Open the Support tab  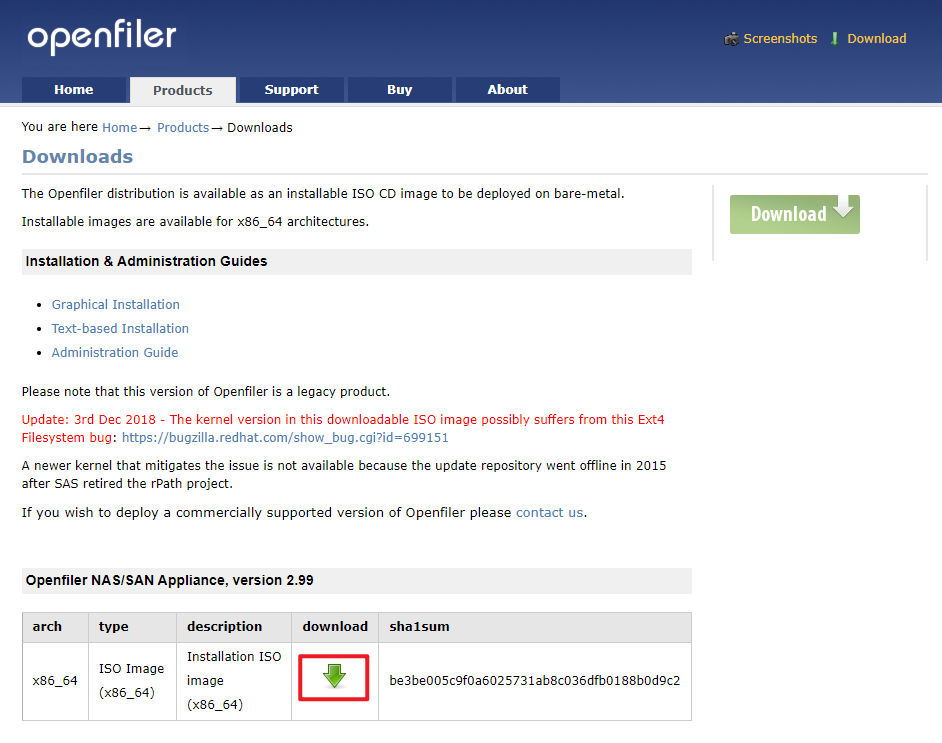click(291, 89)
